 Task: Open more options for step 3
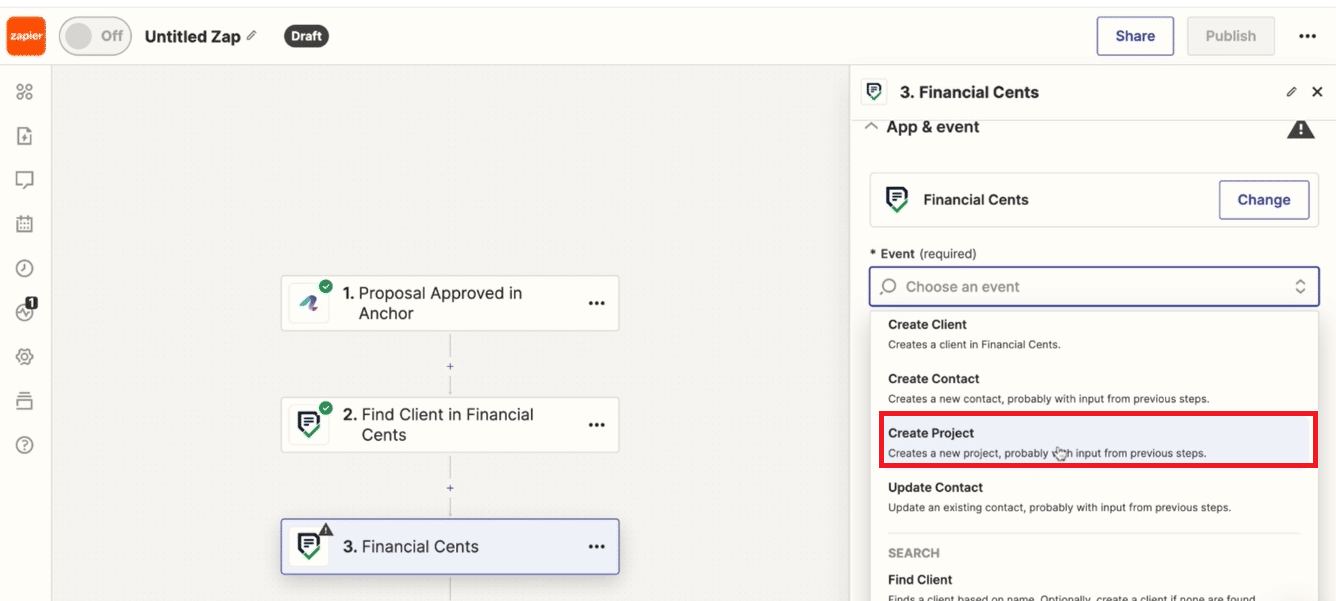tap(597, 546)
